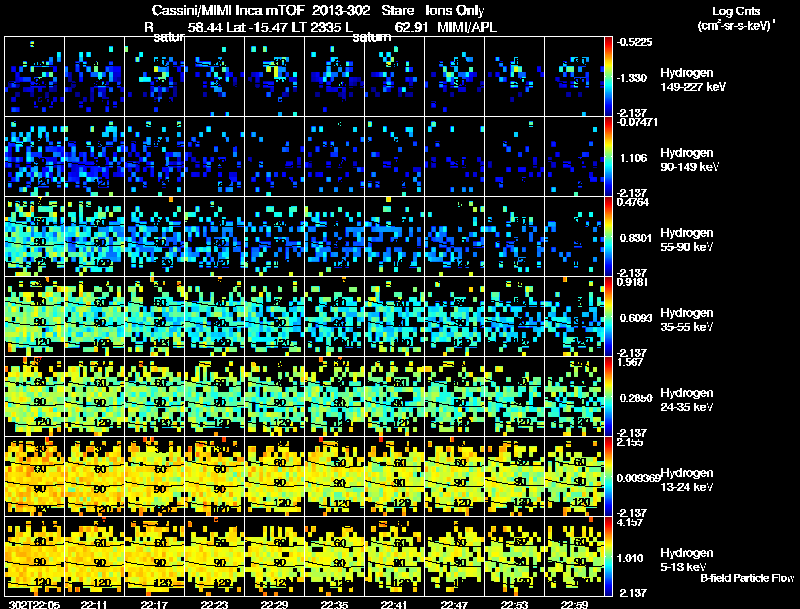Click the color bar beside Hydrogen 13-24 keV

point(608,477)
